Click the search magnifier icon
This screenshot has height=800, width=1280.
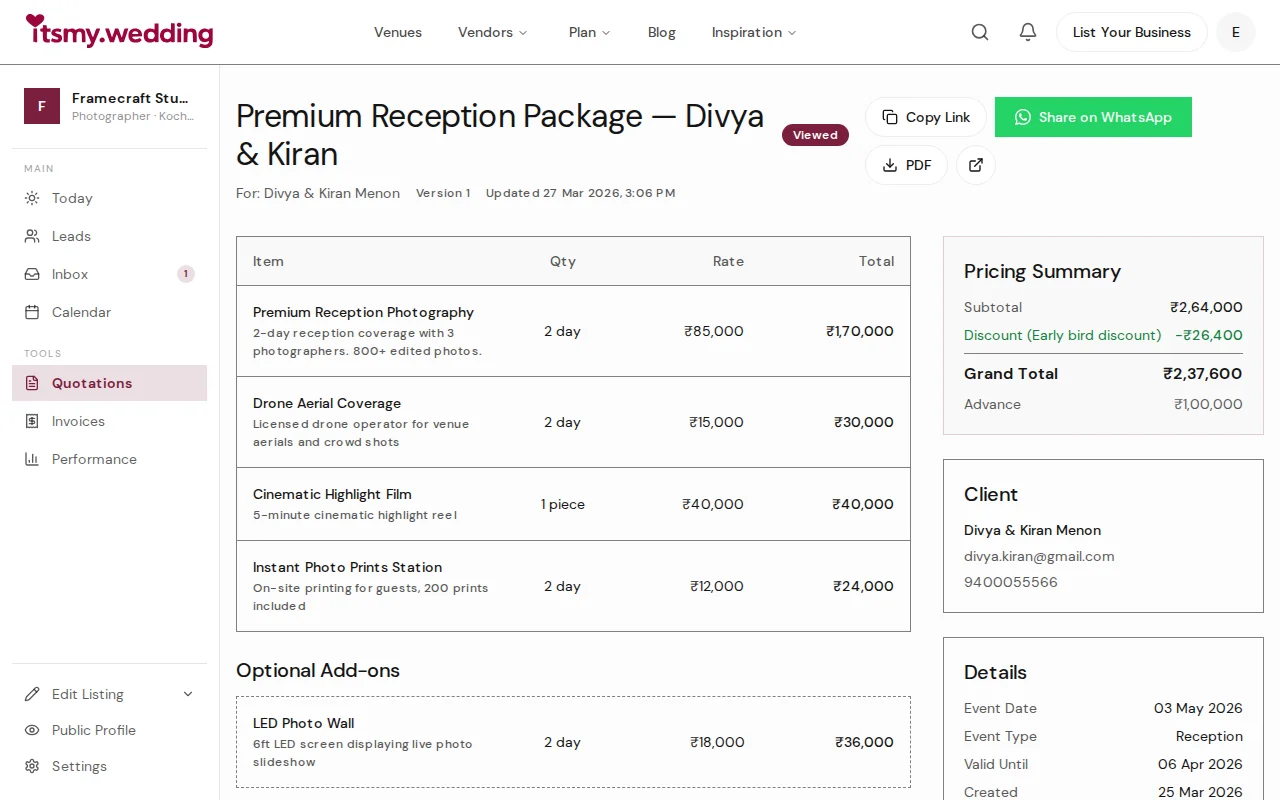[980, 32]
